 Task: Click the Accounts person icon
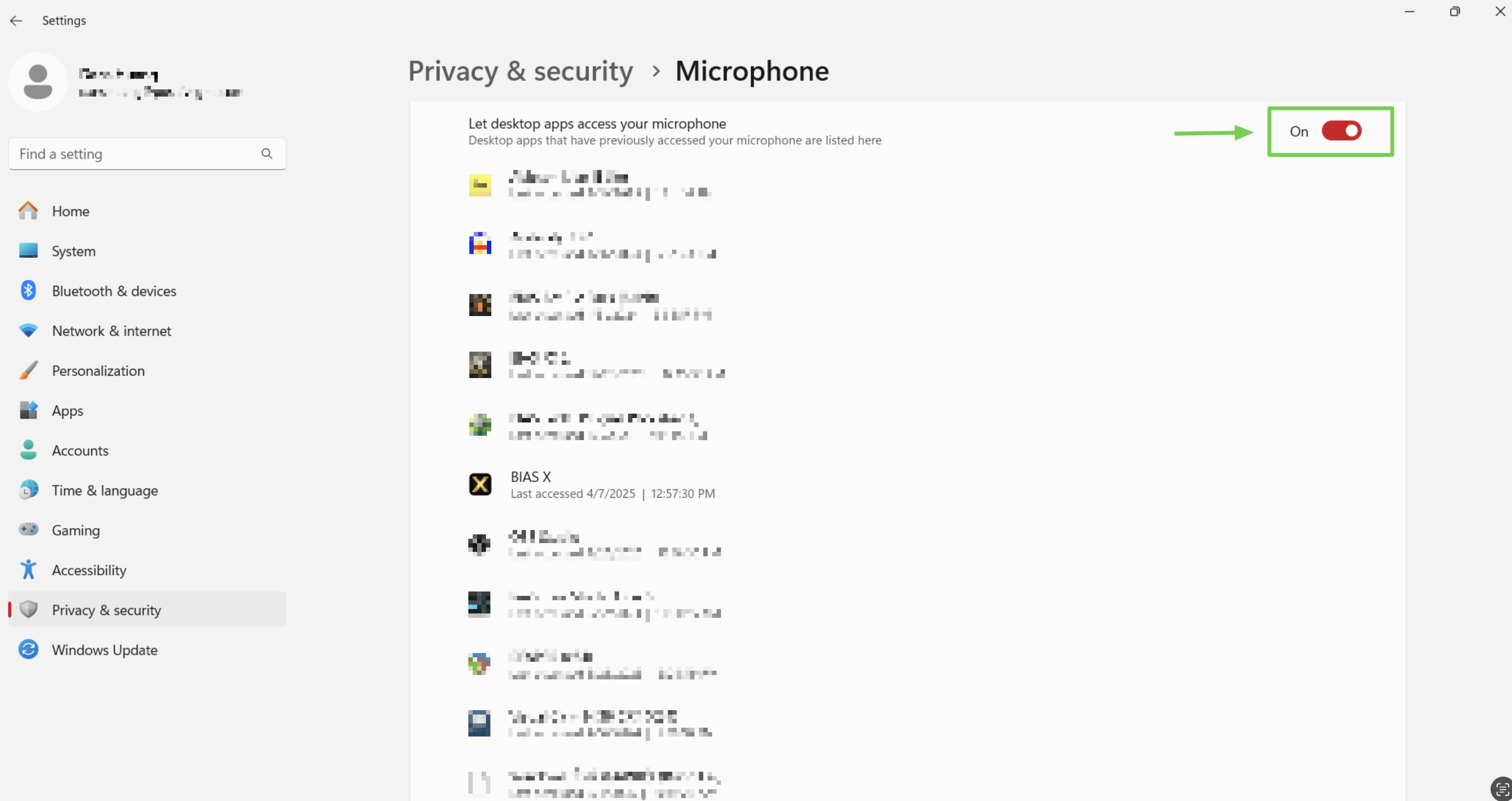28,450
